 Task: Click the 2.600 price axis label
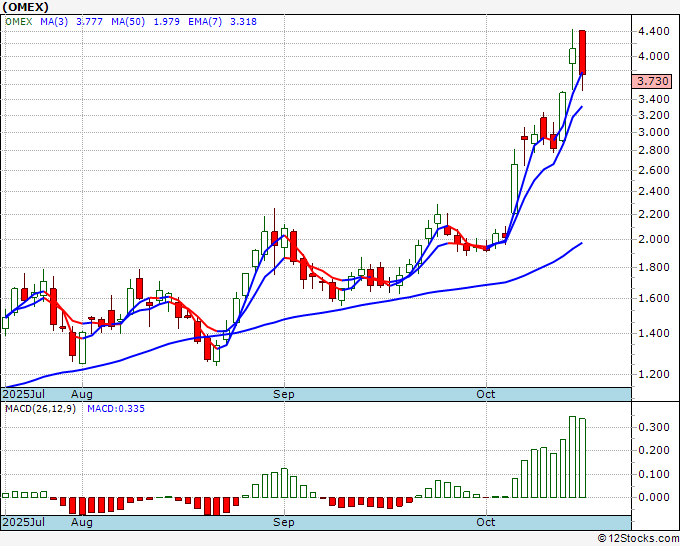point(654,170)
